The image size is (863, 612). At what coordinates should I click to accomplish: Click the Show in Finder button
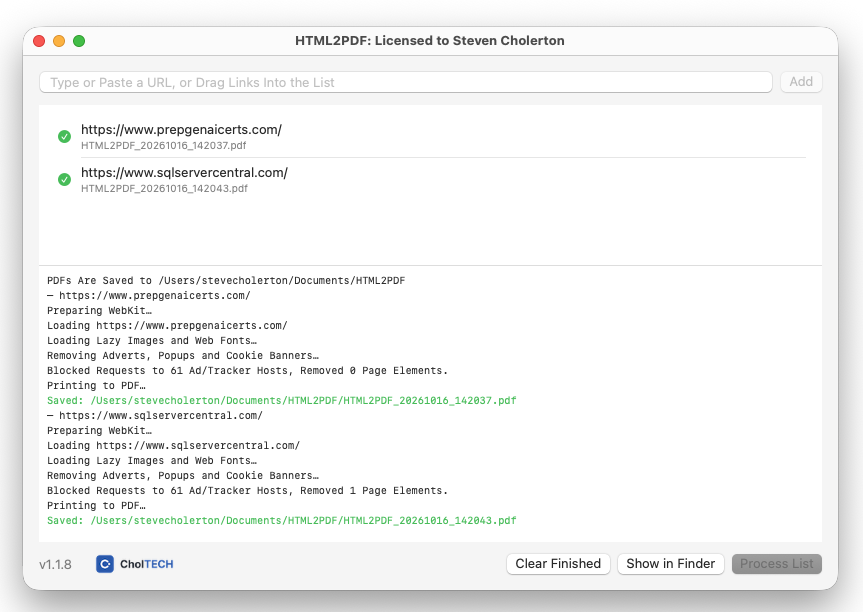point(670,564)
